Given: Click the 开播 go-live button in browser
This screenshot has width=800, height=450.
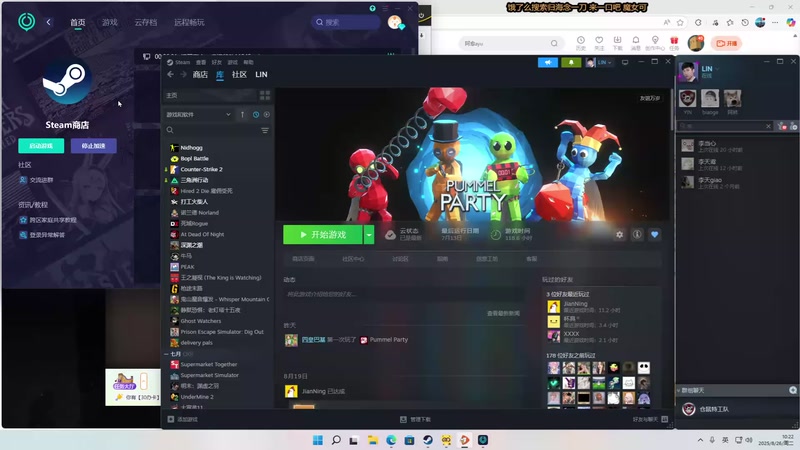Looking at the screenshot, I should [x=727, y=43].
